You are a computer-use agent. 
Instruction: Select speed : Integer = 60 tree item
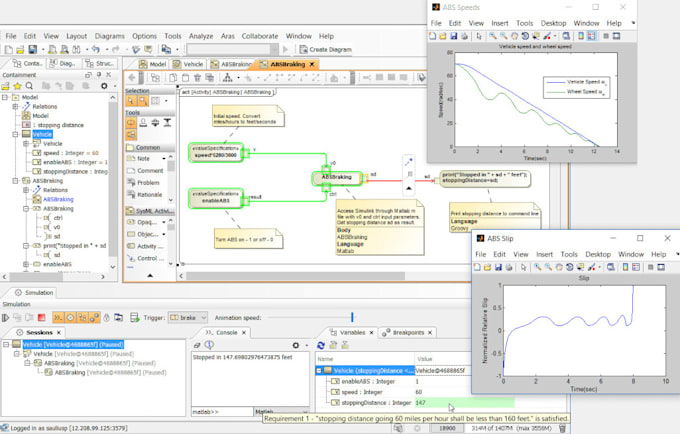65,153
